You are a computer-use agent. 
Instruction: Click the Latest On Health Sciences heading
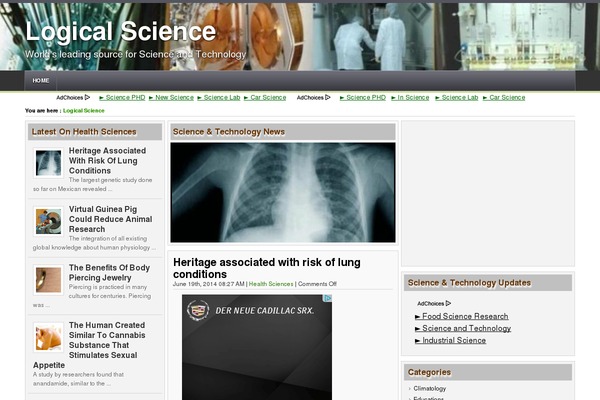coord(84,132)
